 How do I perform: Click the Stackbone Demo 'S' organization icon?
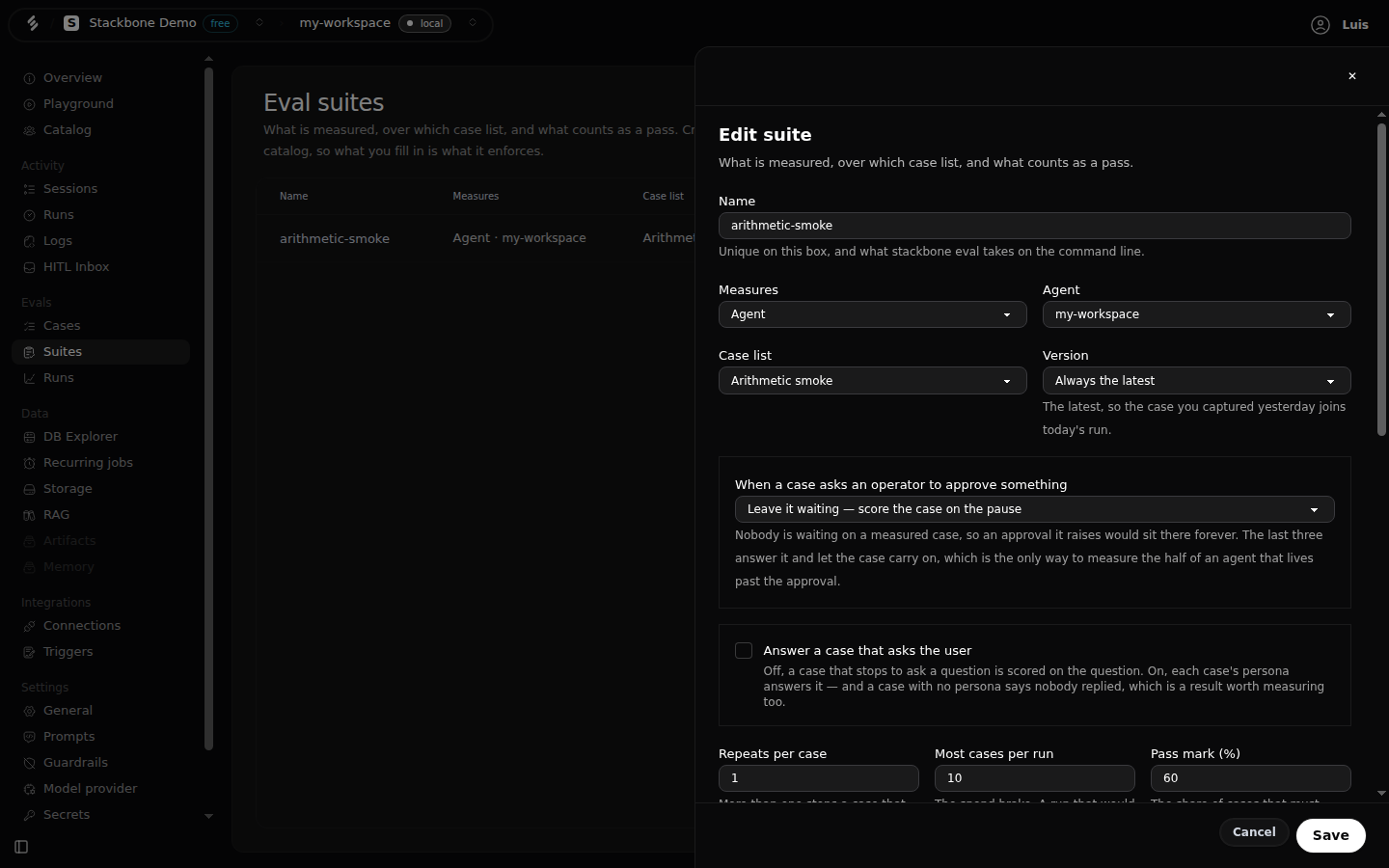pyautogui.click(x=71, y=23)
